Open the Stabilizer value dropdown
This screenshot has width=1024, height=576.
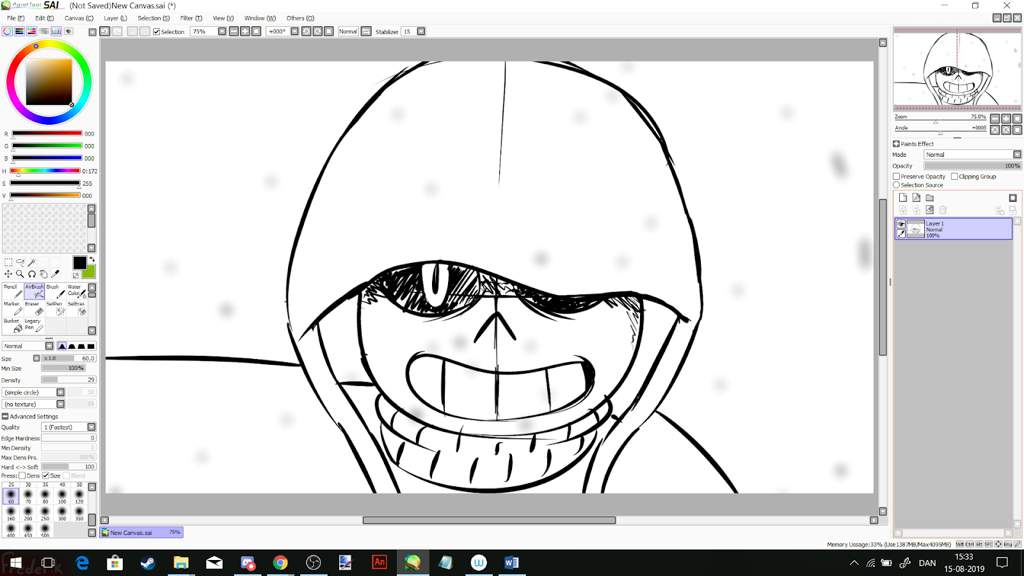pos(421,31)
